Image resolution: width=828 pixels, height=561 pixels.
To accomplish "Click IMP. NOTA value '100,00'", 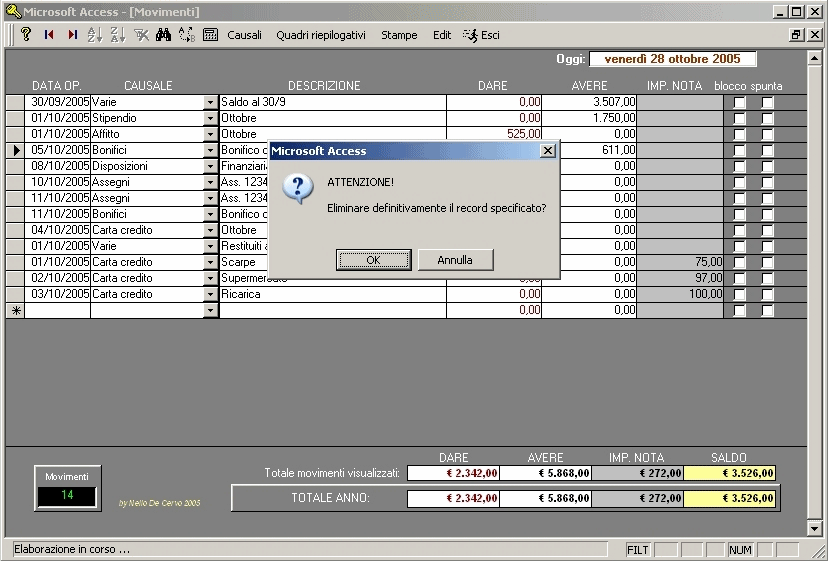I will coord(680,294).
